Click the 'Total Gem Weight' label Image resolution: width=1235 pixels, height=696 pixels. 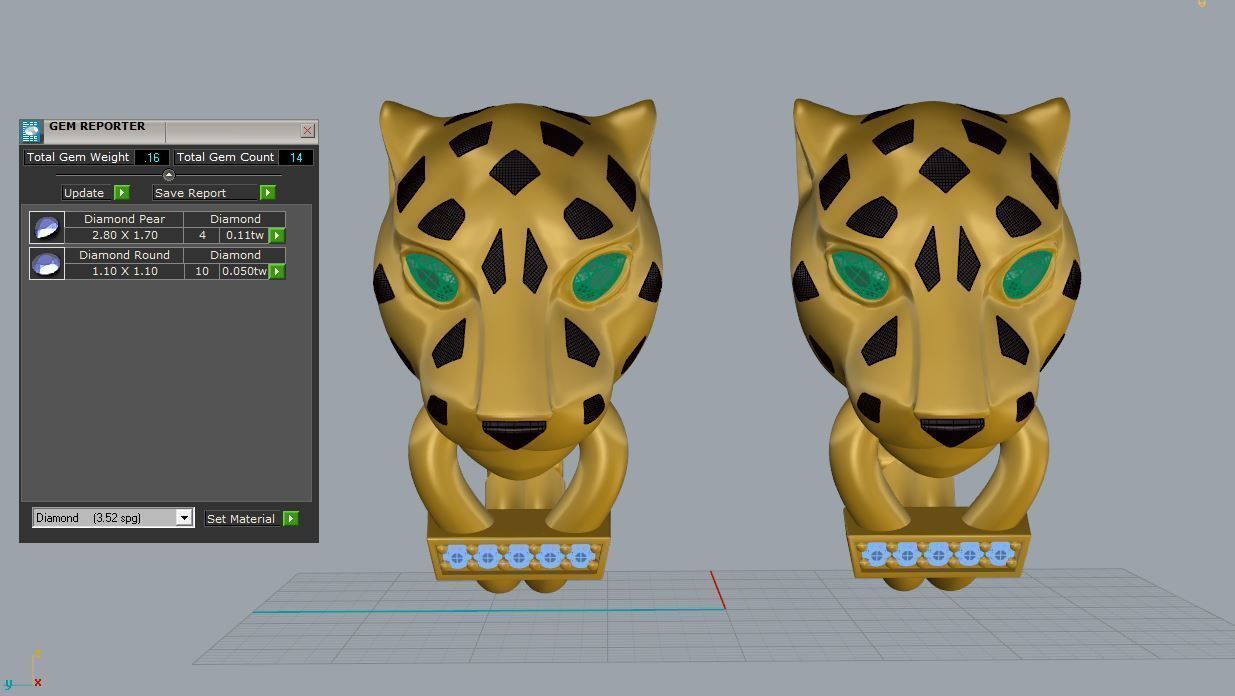78,157
